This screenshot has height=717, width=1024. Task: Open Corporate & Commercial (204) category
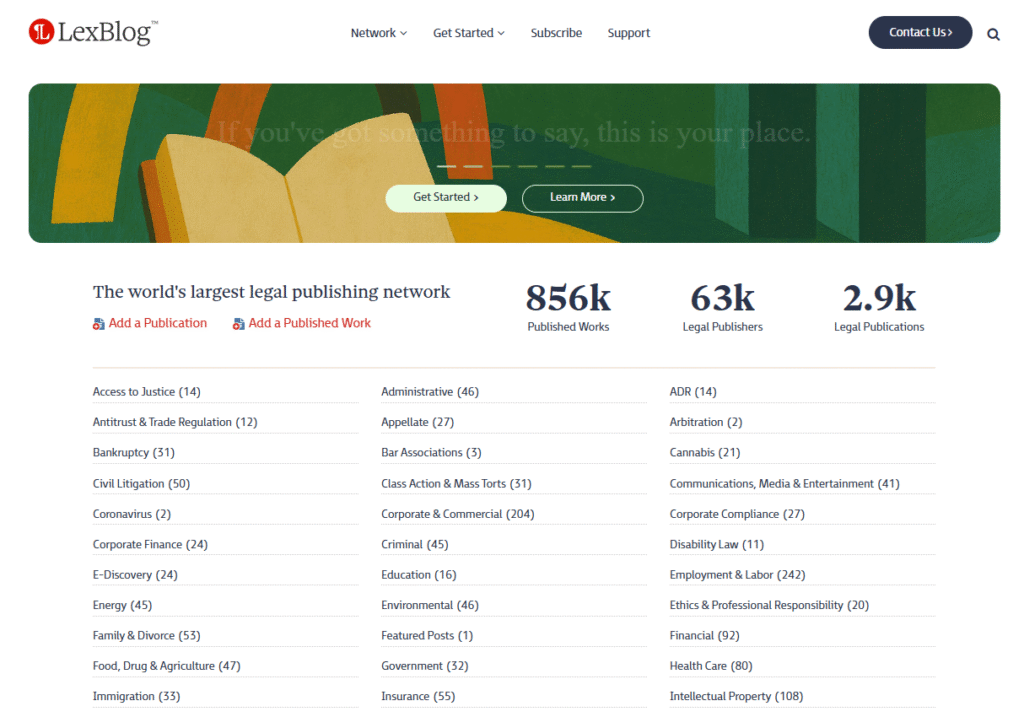(x=458, y=514)
